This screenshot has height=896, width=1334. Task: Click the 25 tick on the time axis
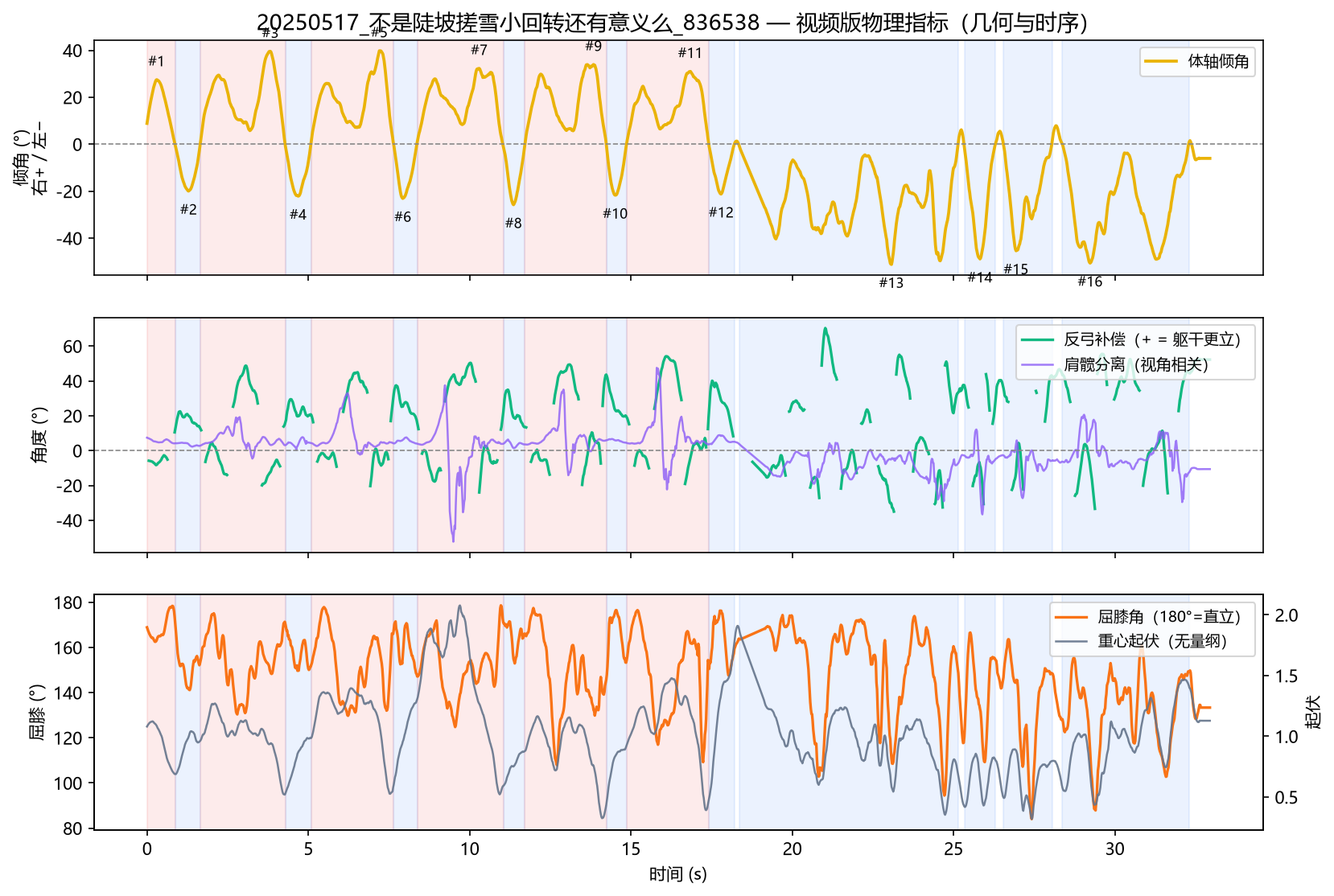coord(953,849)
